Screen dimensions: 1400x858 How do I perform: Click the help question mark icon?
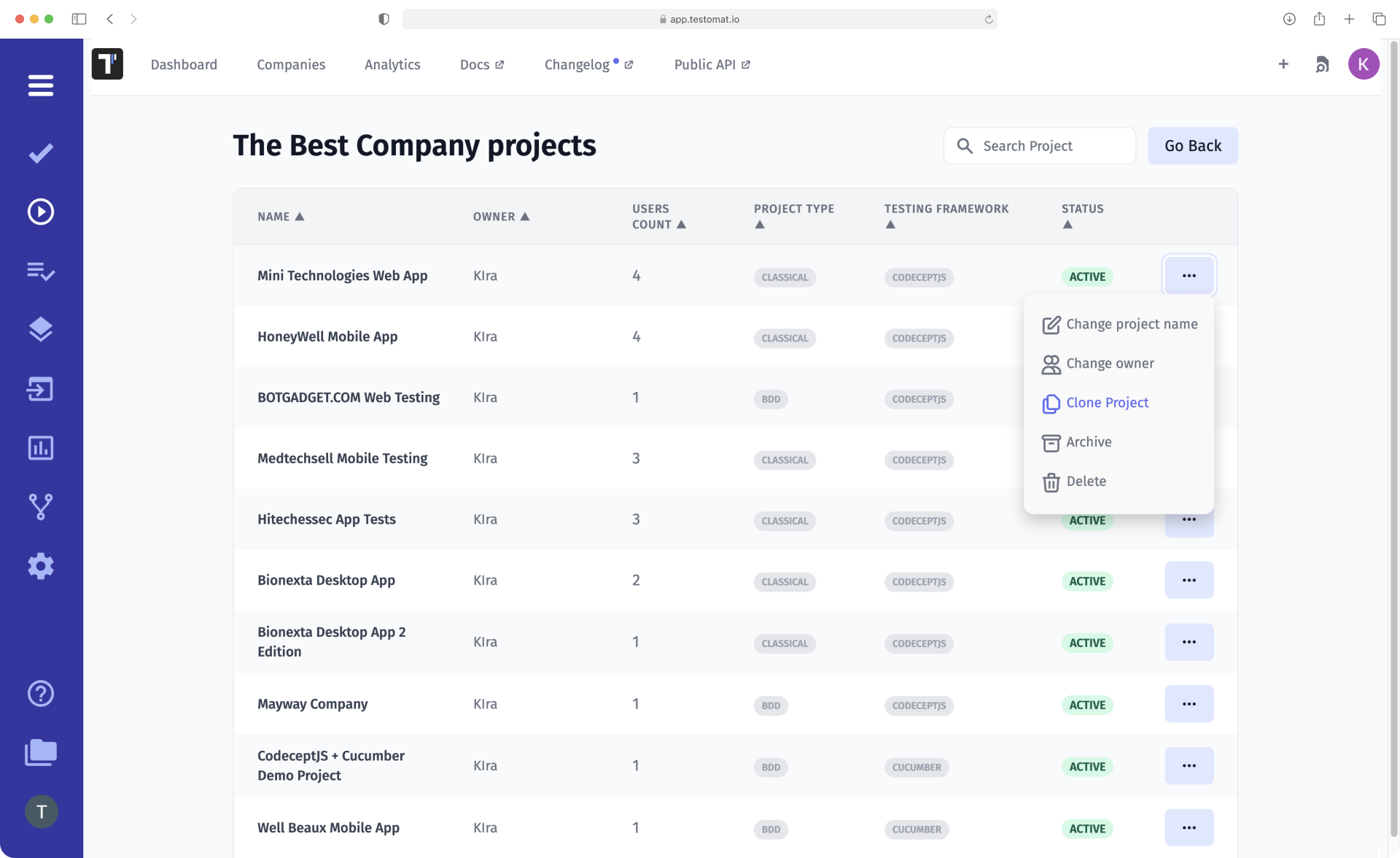coord(41,694)
